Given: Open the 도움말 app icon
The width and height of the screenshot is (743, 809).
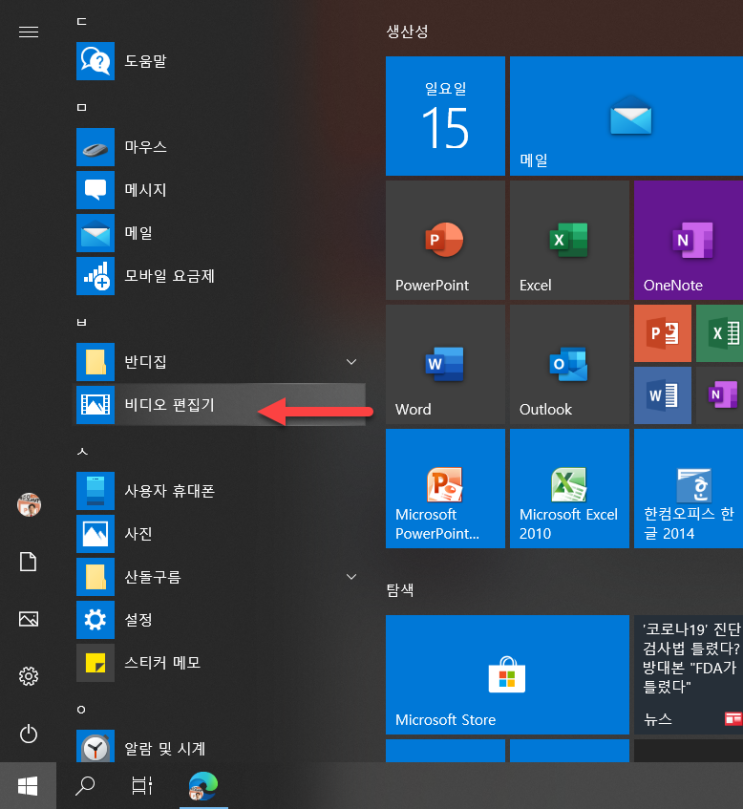Looking at the screenshot, I should tap(95, 61).
